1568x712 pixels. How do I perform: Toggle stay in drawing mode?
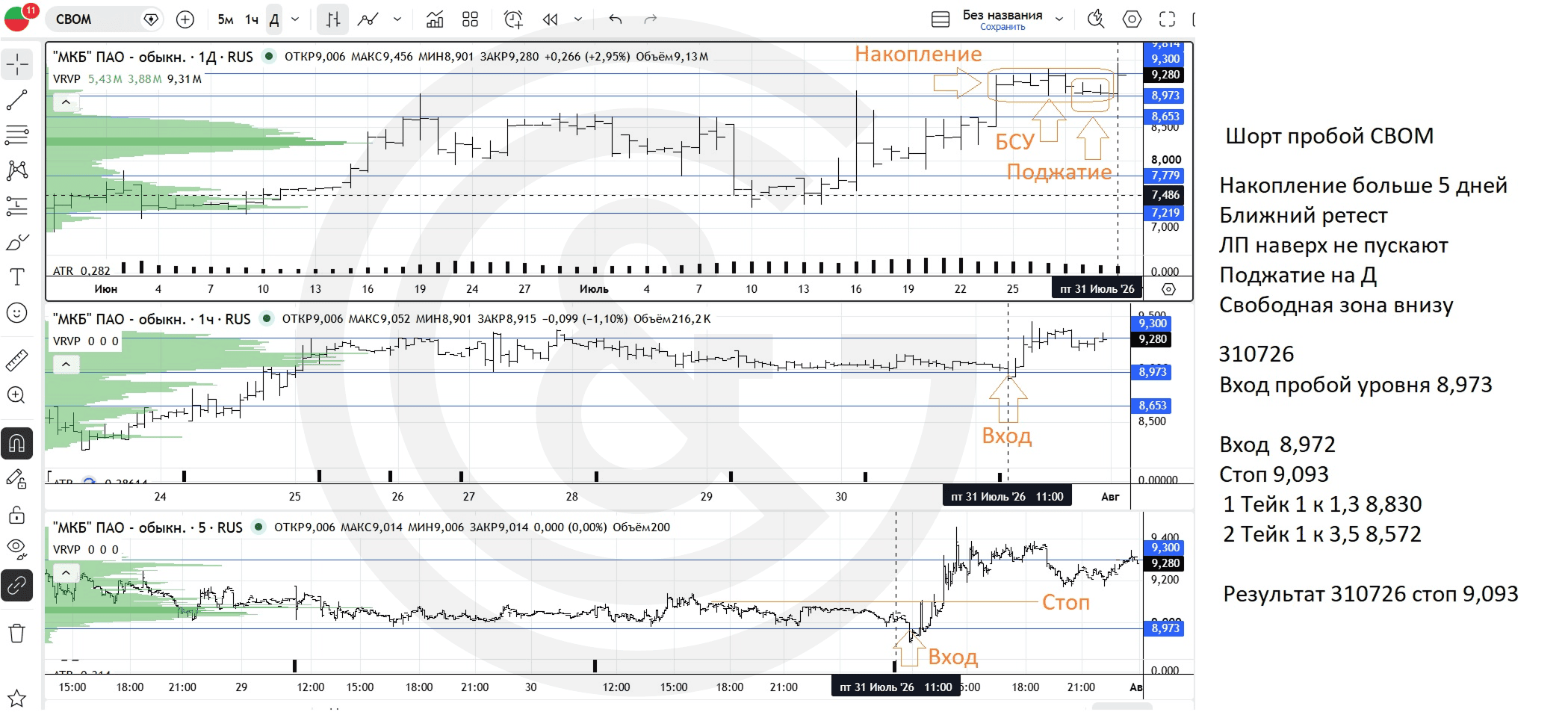(x=17, y=479)
